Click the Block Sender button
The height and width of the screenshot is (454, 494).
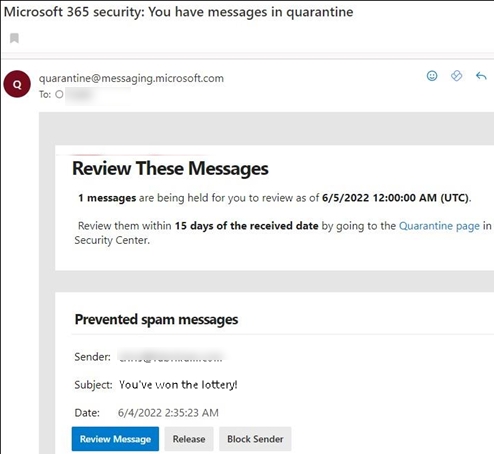(255, 439)
